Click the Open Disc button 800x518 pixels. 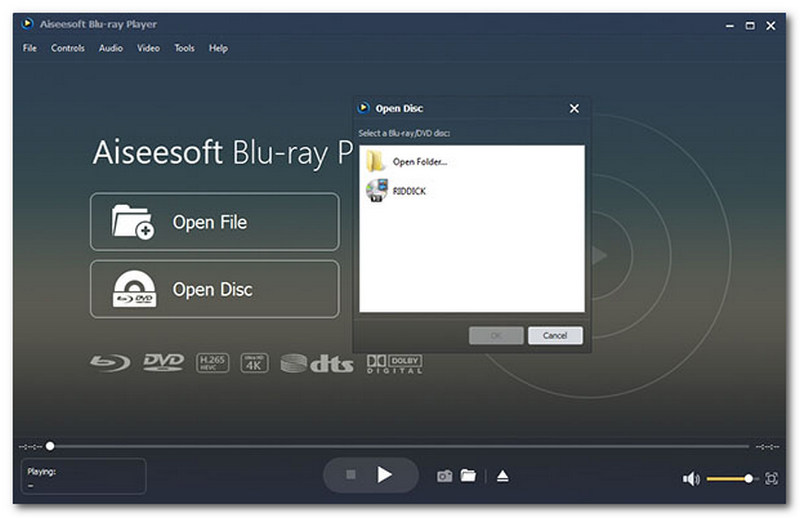pos(215,289)
